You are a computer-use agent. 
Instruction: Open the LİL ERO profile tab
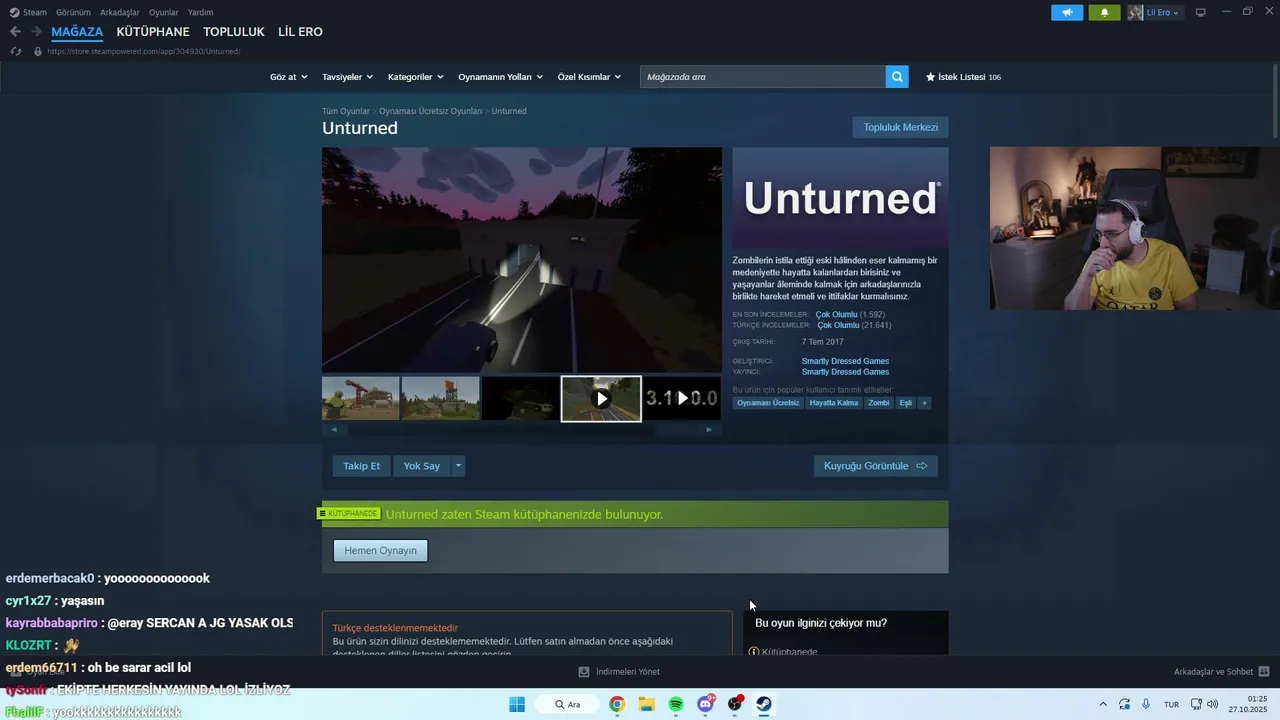click(x=300, y=32)
